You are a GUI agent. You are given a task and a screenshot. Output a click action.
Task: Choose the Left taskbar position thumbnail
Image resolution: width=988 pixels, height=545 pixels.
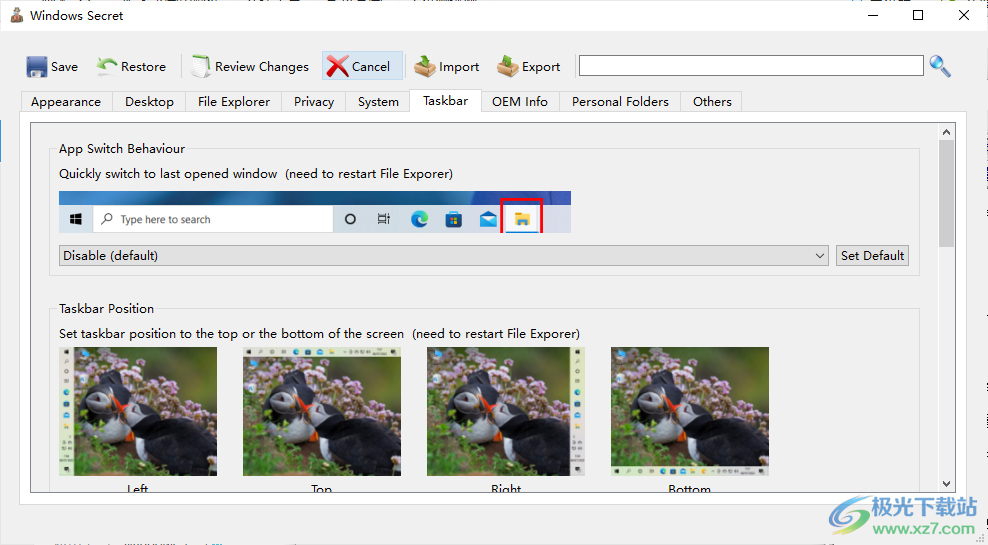click(x=138, y=411)
